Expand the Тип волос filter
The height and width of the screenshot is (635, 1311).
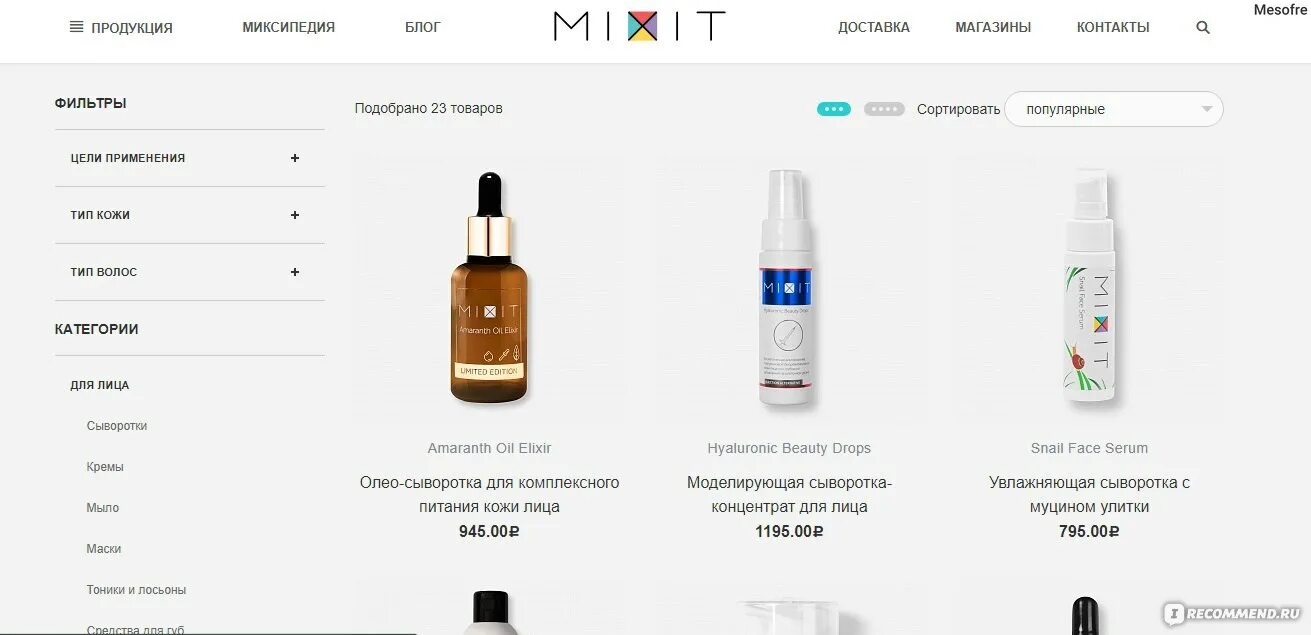click(x=294, y=272)
